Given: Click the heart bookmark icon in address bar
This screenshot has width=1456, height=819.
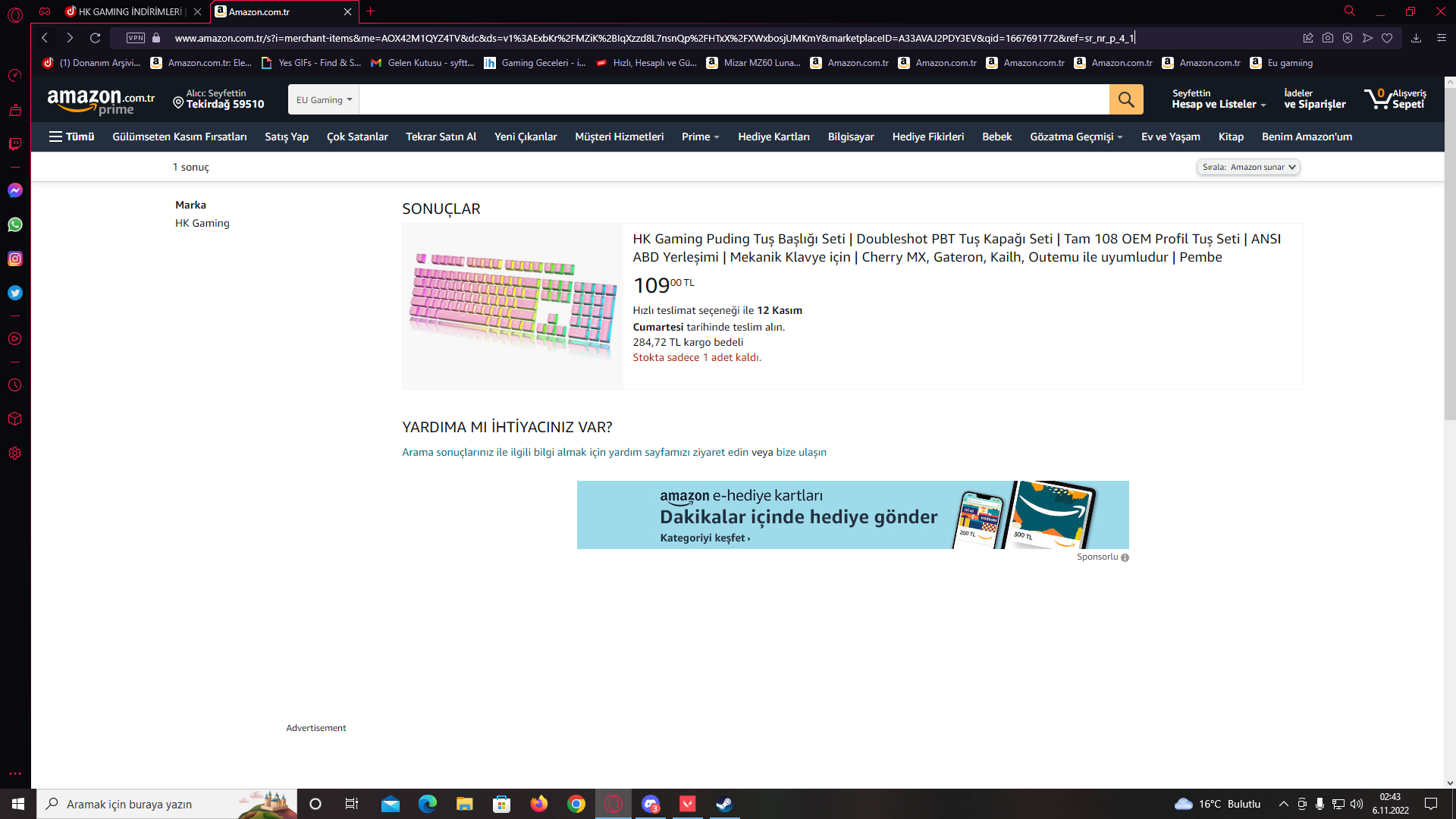Looking at the screenshot, I should click(x=1387, y=38).
